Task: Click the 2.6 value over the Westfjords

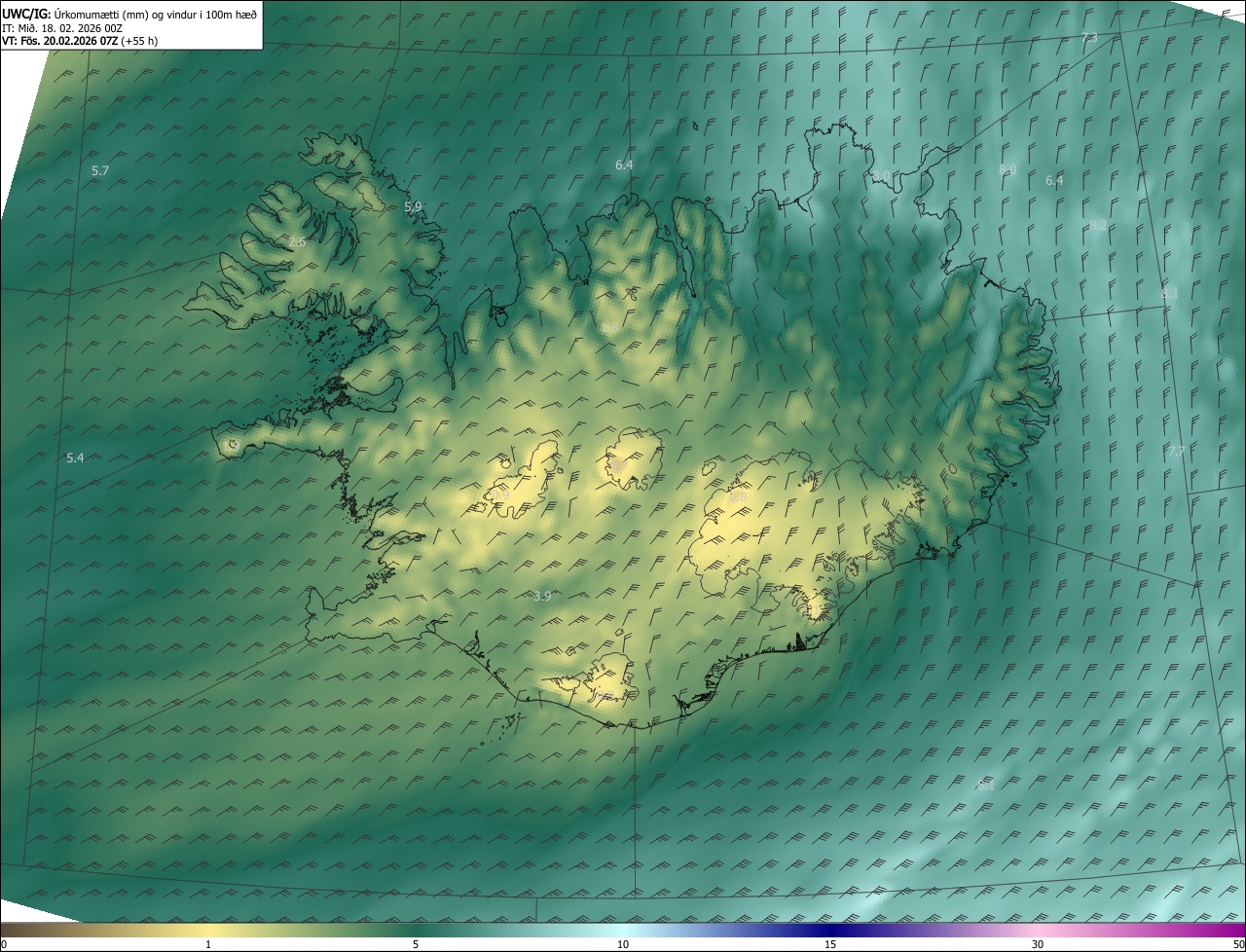Action: coord(297,241)
